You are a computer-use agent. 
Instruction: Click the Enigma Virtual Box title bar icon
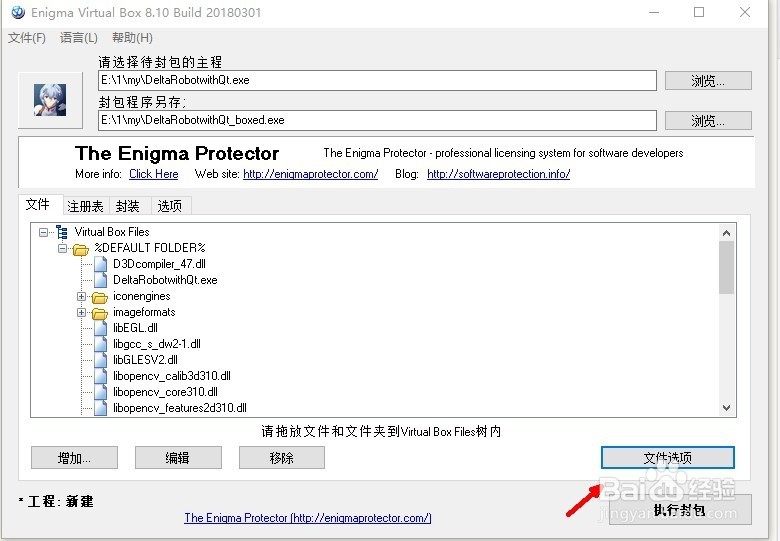(x=18, y=12)
